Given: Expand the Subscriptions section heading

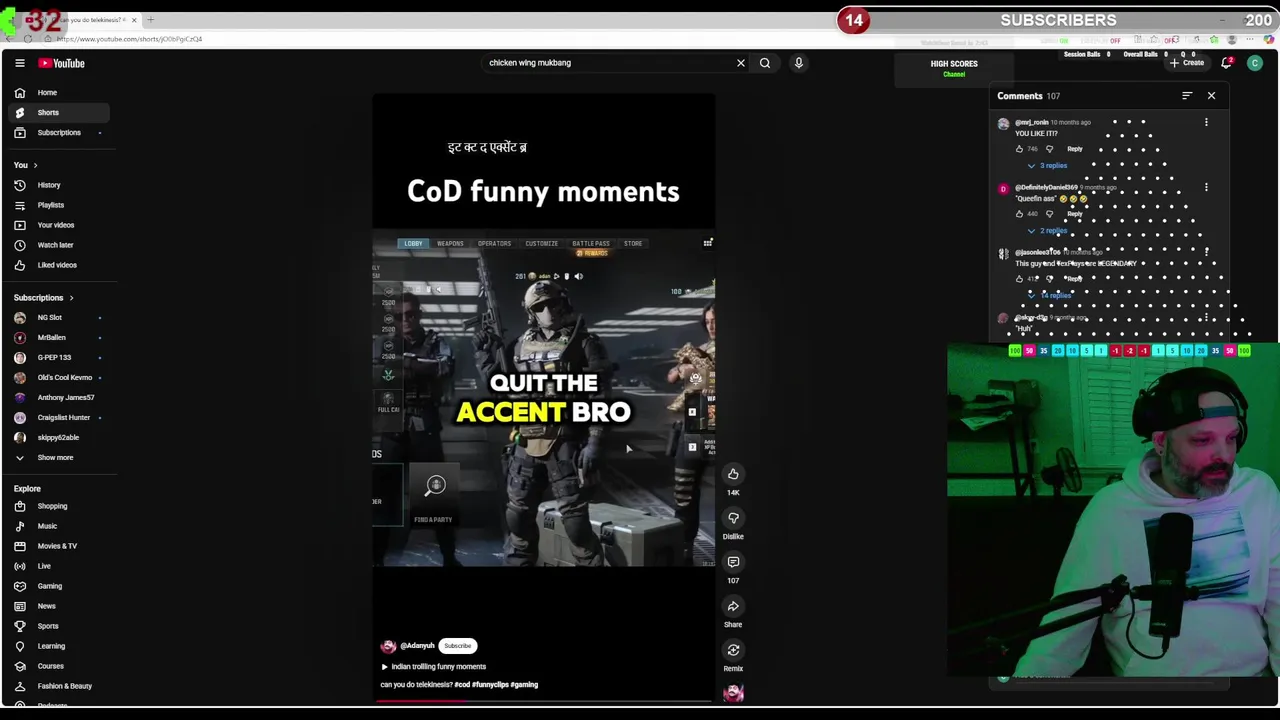Looking at the screenshot, I should (x=44, y=298).
